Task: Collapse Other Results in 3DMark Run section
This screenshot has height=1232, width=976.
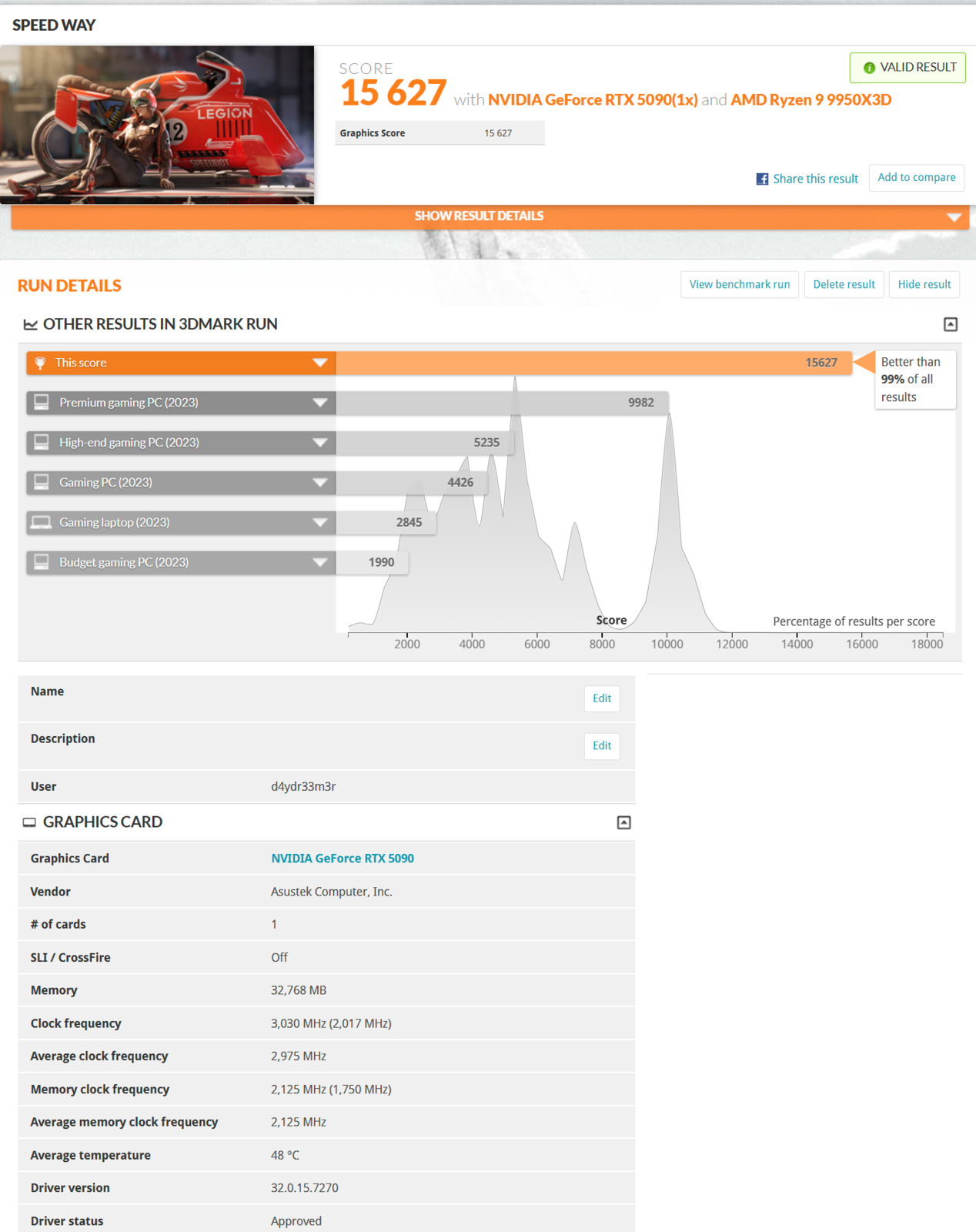Action: coord(951,324)
